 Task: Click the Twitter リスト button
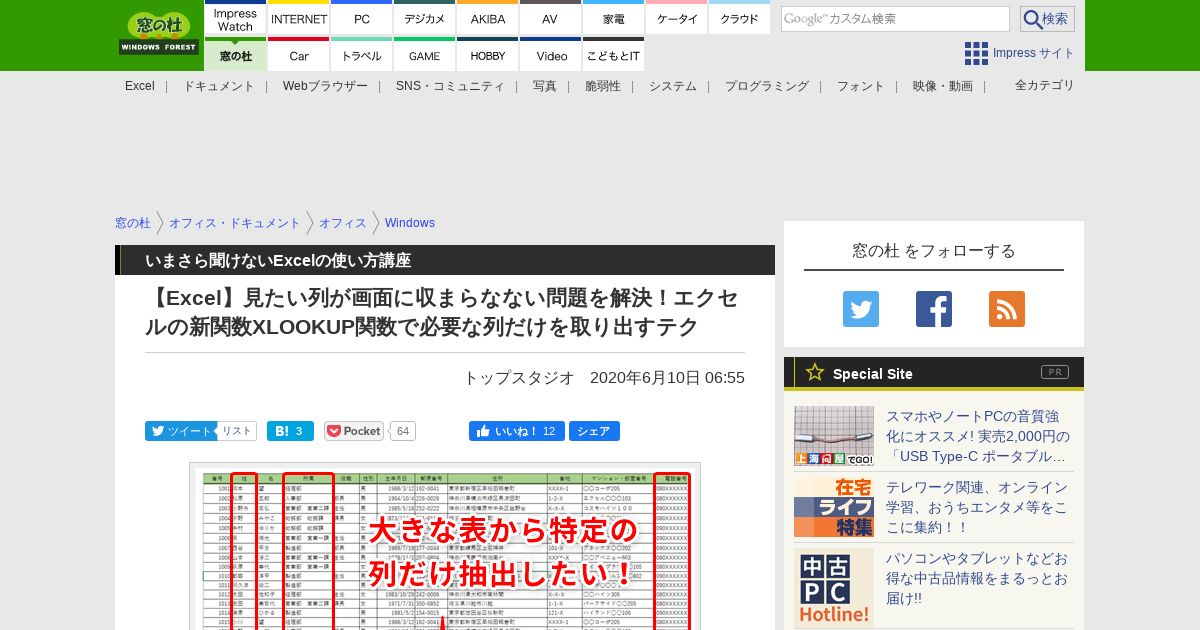(237, 431)
